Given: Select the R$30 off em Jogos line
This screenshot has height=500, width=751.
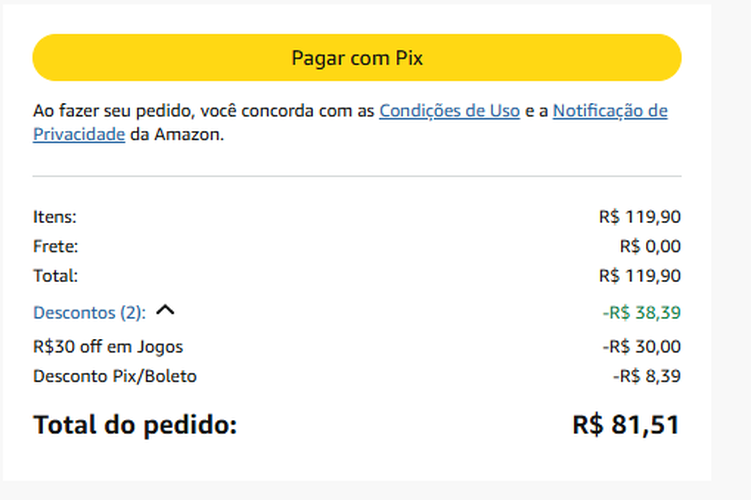Looking at the screenshot, I should [108, 347].
